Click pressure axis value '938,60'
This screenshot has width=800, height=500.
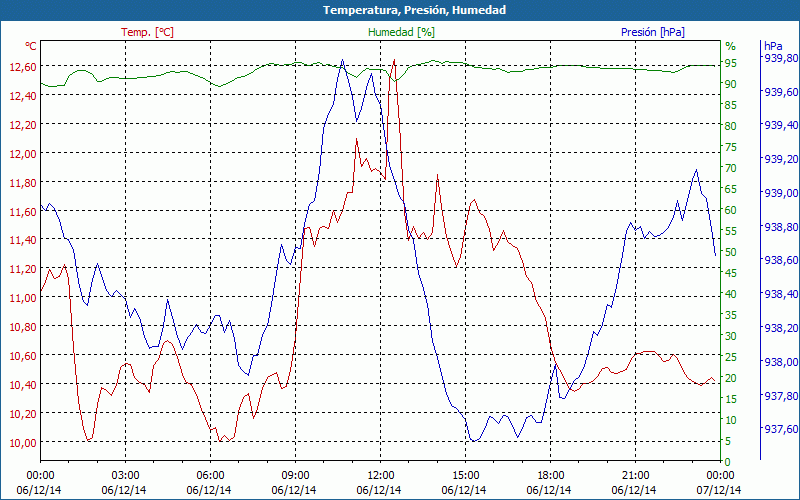[781, 260]
